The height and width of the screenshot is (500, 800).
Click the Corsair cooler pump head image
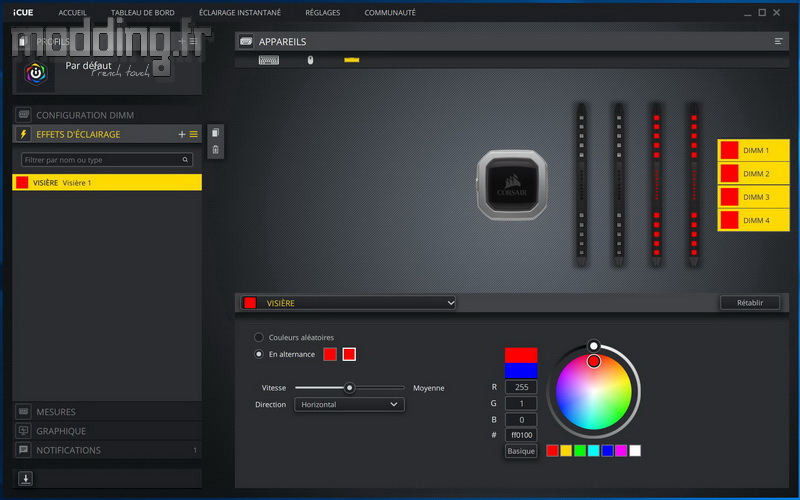click(512, 185)
